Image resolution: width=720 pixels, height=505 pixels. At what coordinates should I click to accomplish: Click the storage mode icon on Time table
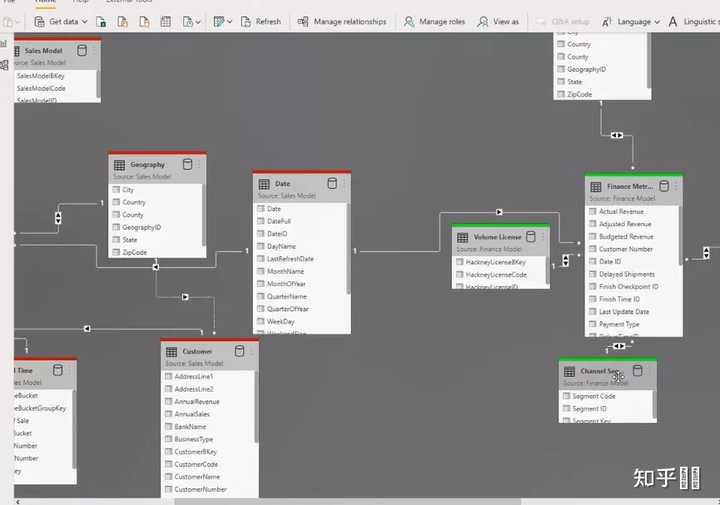point(58,370)
